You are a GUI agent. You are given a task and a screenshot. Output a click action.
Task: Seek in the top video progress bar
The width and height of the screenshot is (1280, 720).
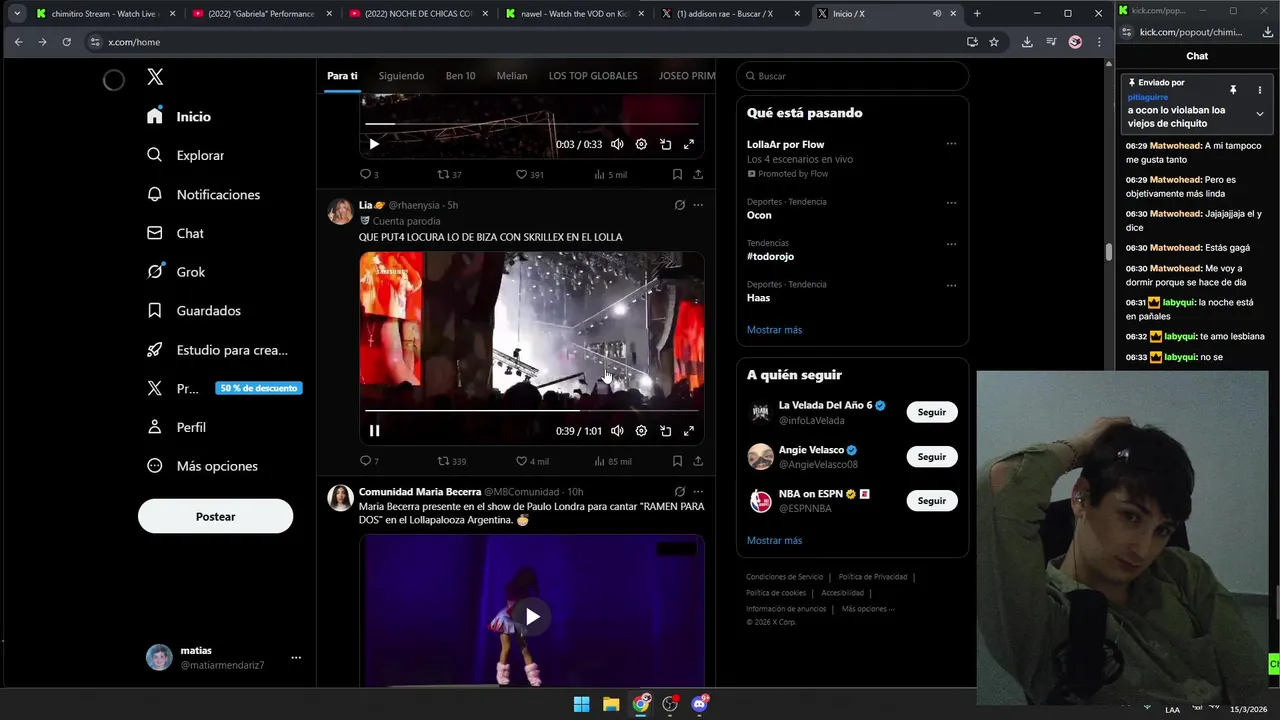pos(531,123)
